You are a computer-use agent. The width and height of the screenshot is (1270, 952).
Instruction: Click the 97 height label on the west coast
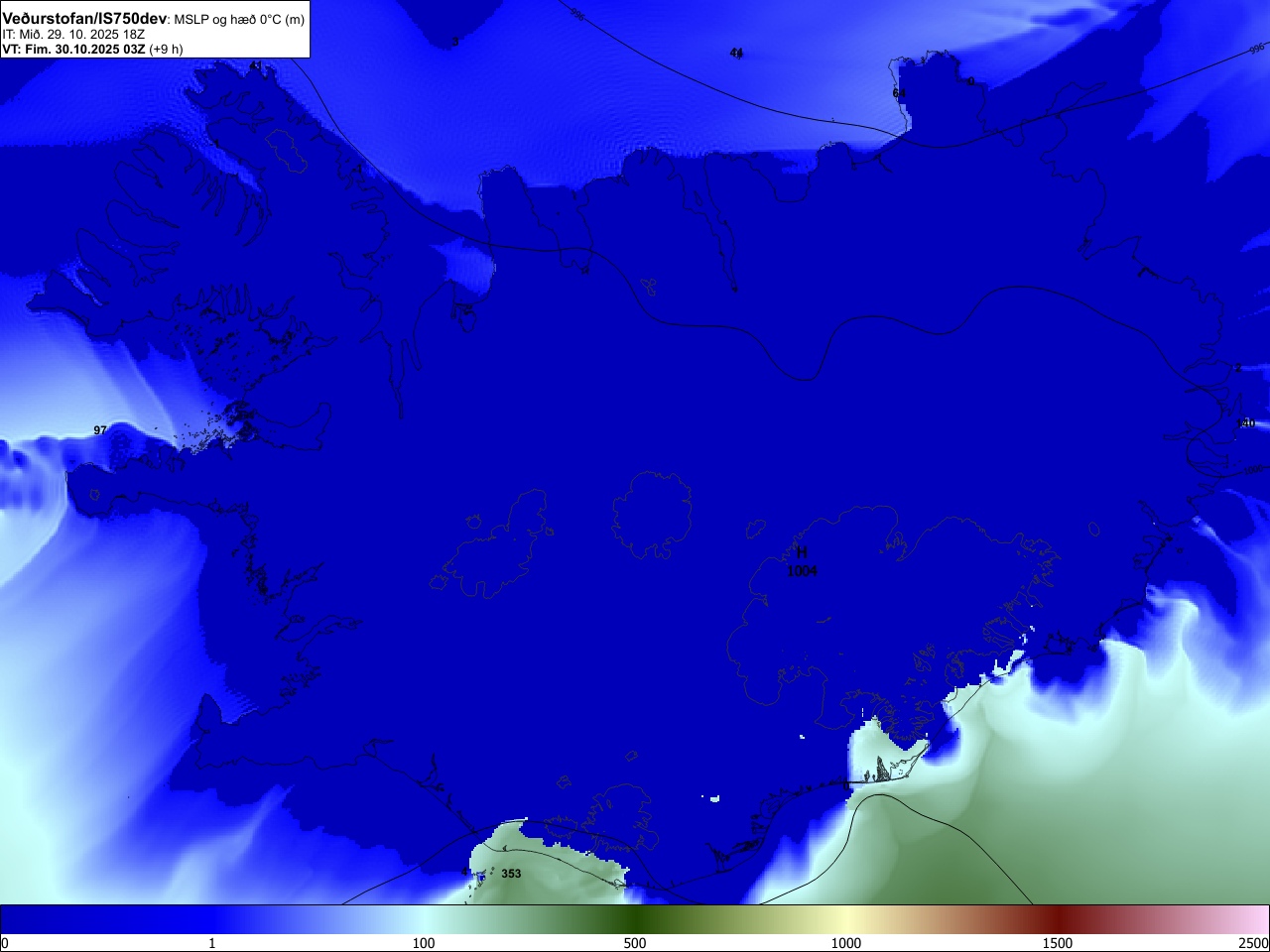[x=100, y=430]
